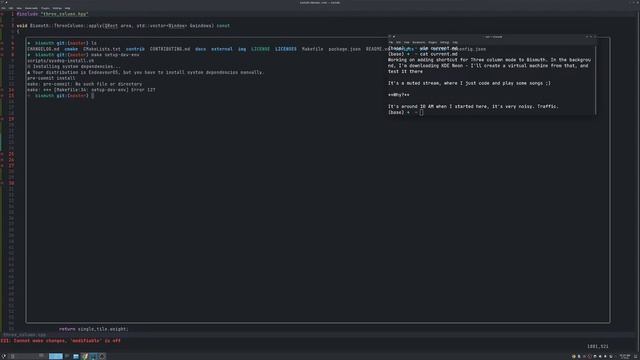Click the 'It's a muted stream' line
The height and width of the screenshot is (360, 640).
point(469,83)
